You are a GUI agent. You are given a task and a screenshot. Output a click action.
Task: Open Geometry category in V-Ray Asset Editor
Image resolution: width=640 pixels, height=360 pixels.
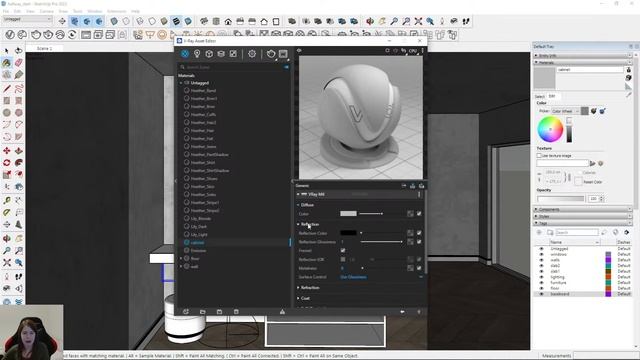pos(209,54)
